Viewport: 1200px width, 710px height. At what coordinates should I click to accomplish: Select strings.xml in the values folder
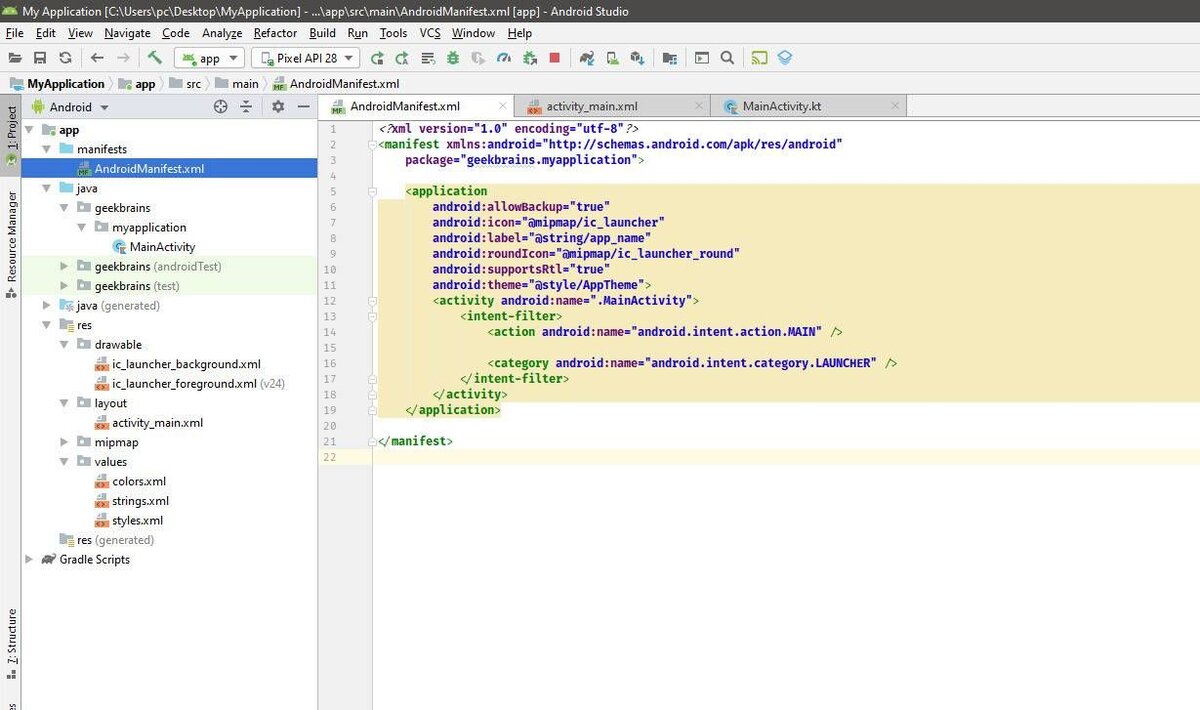point(140,501)
